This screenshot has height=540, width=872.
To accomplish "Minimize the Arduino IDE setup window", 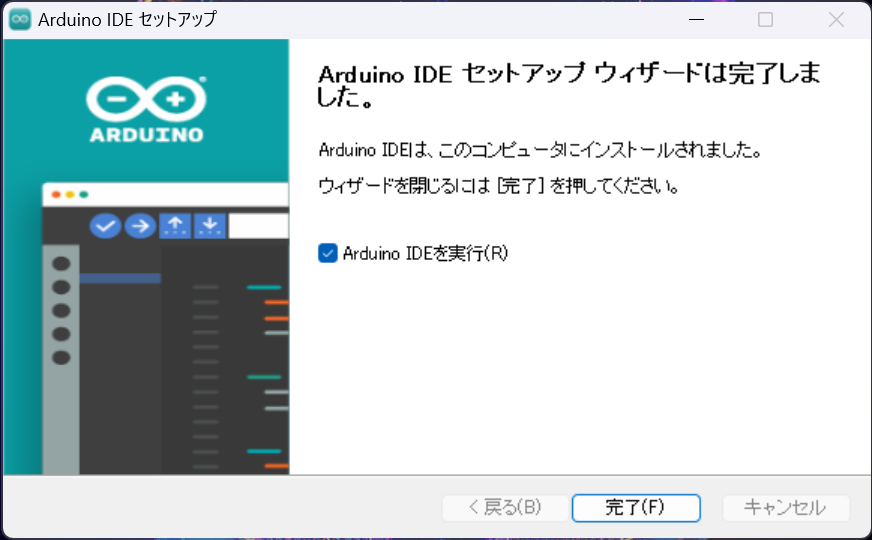I will (x=696, y=19).
